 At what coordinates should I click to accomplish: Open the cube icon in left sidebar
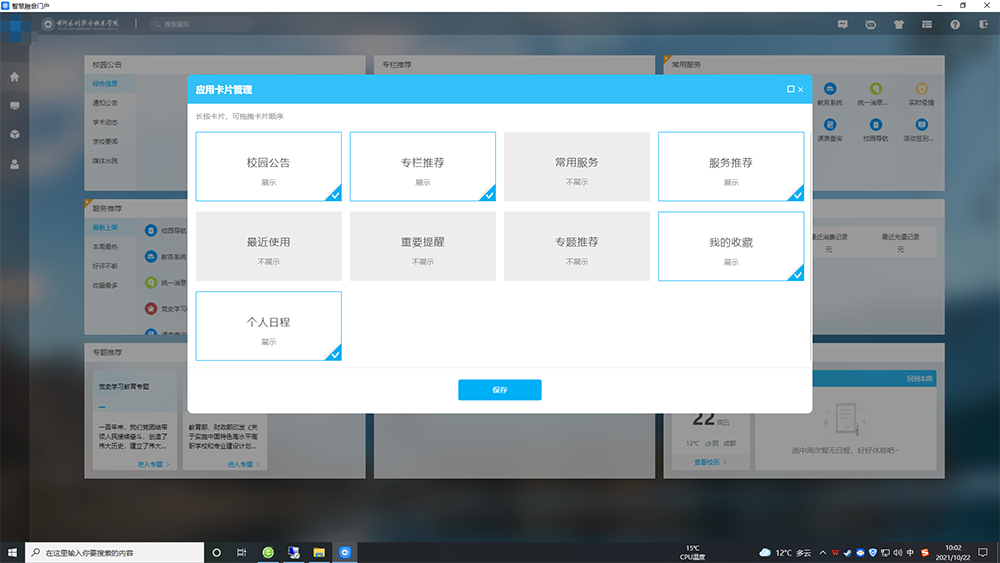(x=14, y=134)
